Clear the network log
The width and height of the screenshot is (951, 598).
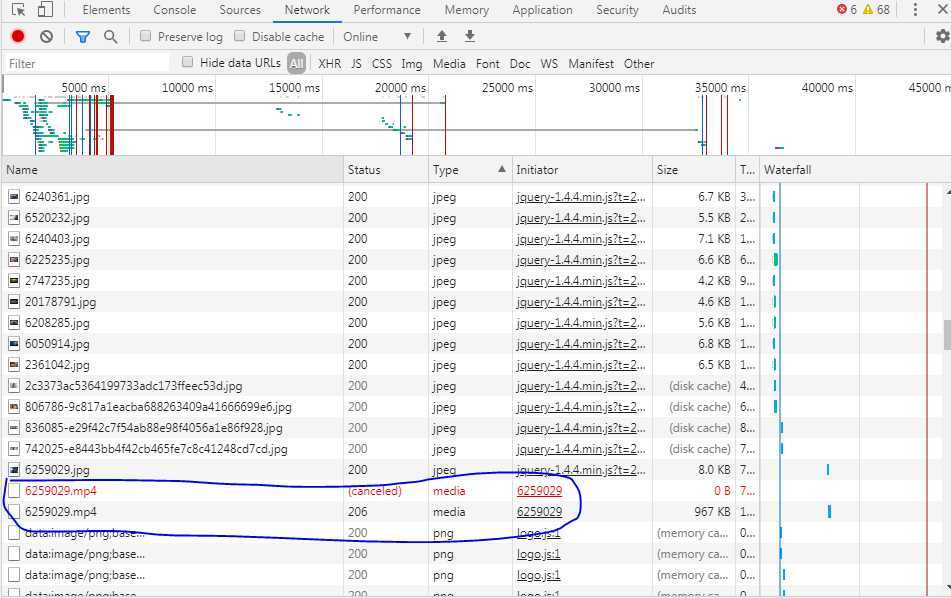(46, 36)
